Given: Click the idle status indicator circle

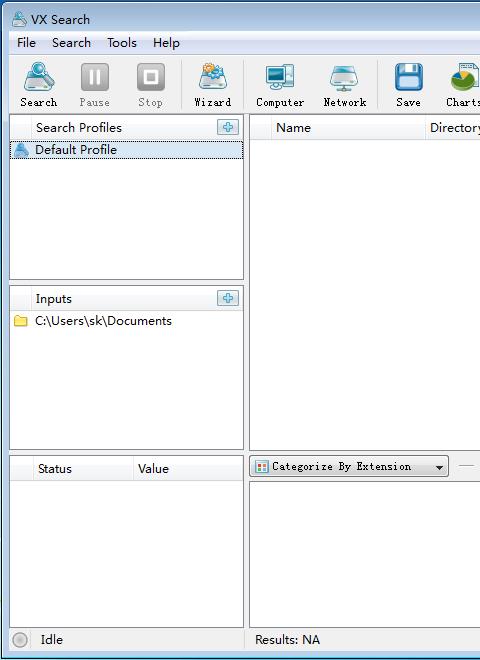Looking at the screenshot, I should pyautogui.click(x=20, y=640).
